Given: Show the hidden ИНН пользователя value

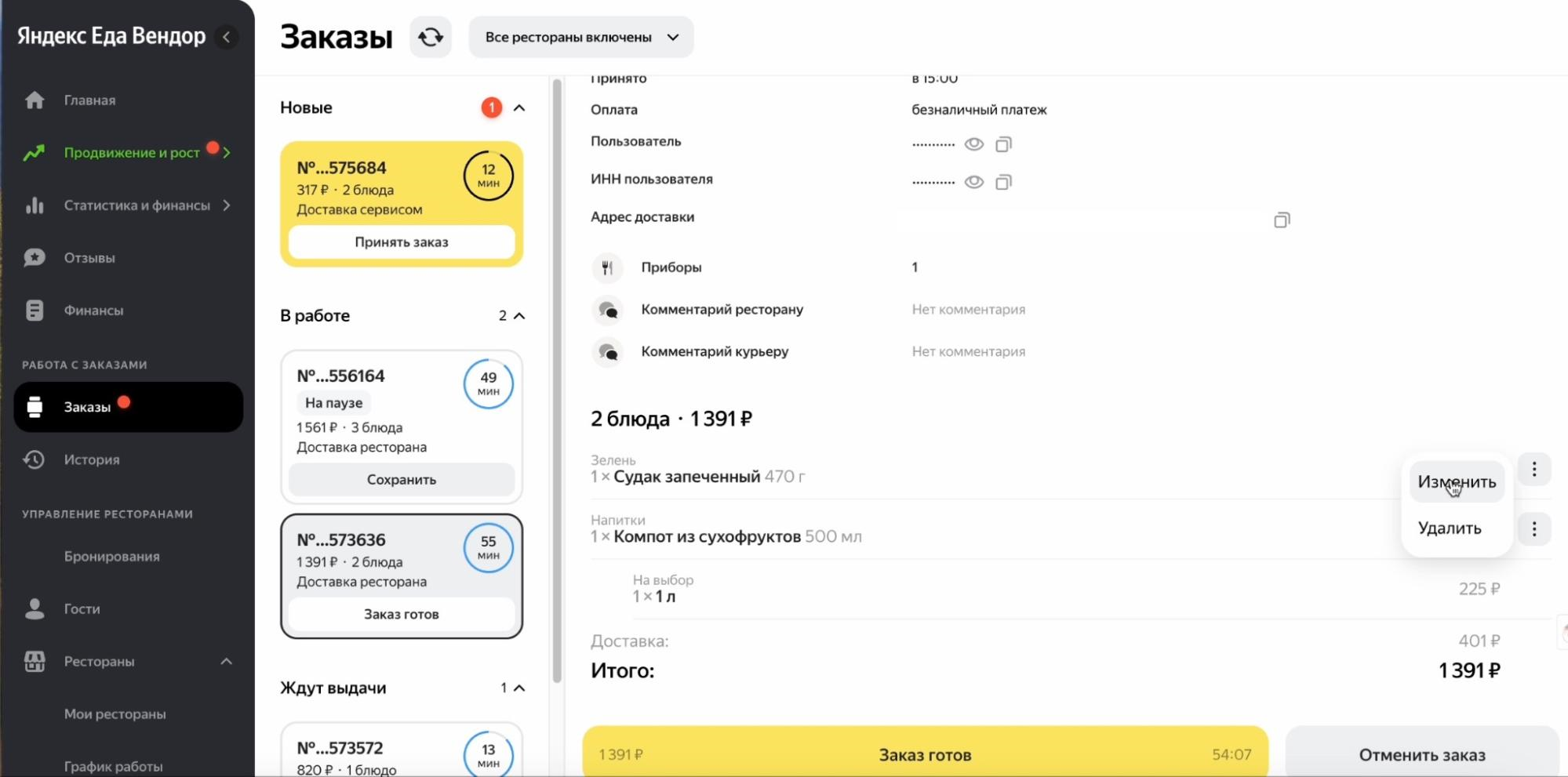Looking at the screenshot, I should coord(973,183).
